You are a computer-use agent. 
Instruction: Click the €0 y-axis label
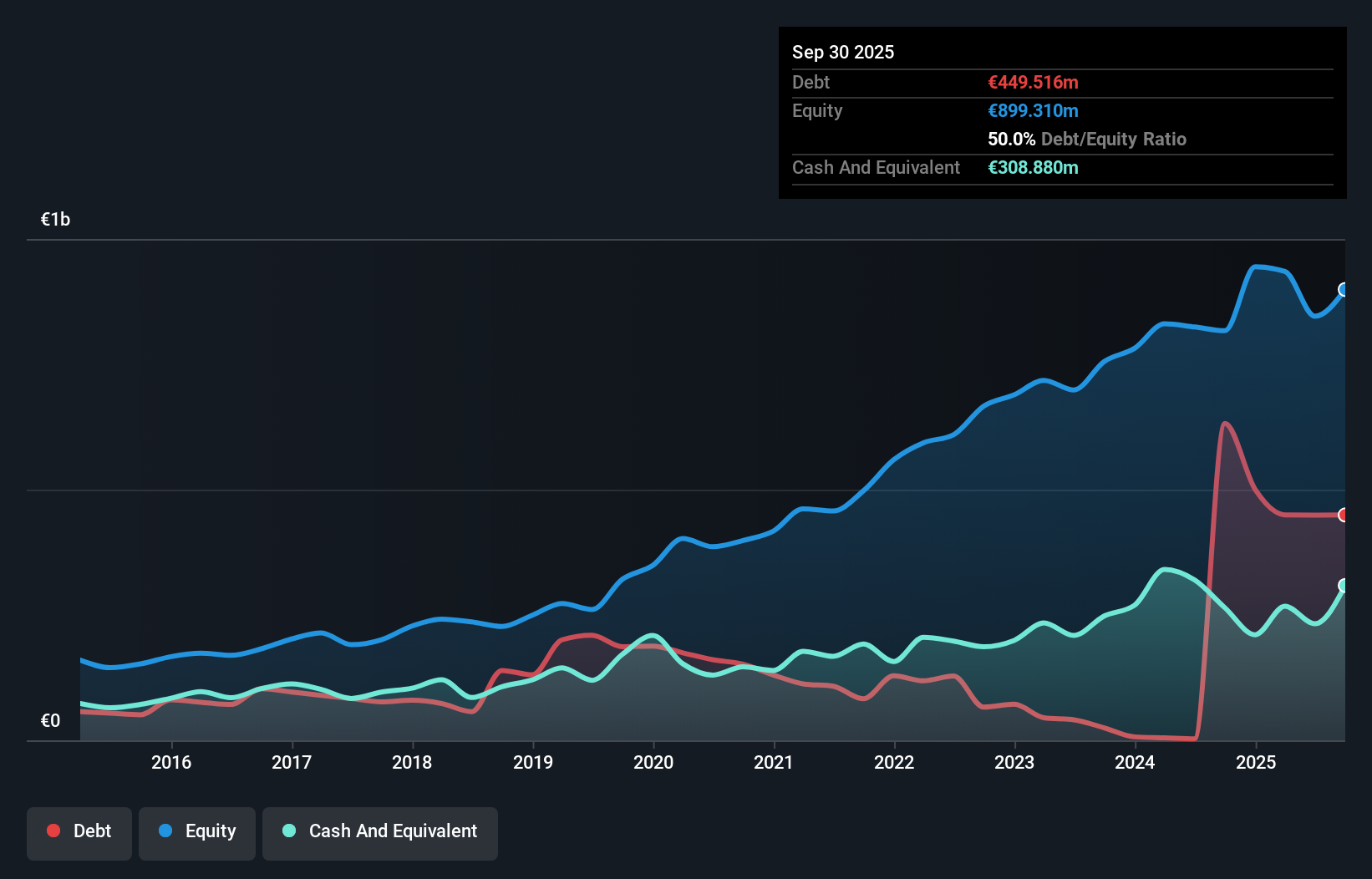tap(50, 721)
